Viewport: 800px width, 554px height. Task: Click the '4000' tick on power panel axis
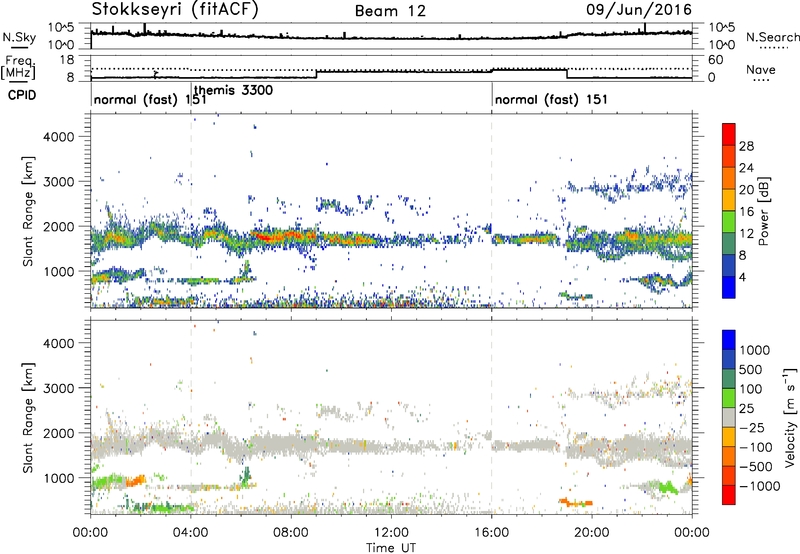(x=59, y=137)
